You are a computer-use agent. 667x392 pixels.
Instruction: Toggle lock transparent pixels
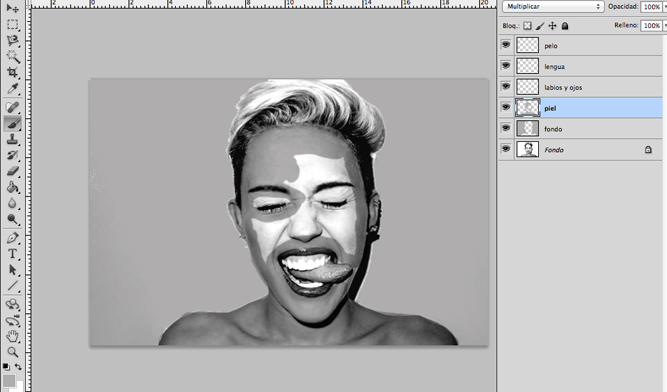(x=527, y=26)
